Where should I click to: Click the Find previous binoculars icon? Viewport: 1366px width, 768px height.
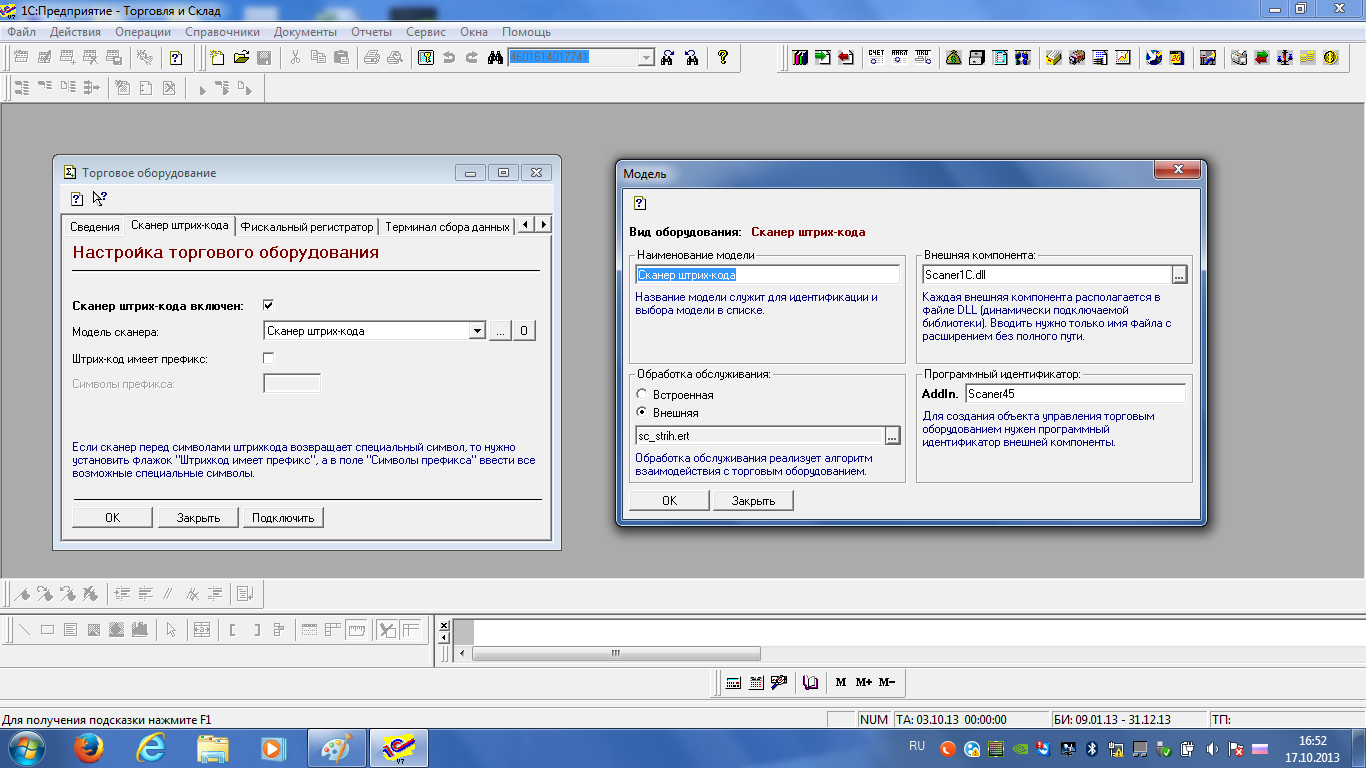tap(691, 58)
